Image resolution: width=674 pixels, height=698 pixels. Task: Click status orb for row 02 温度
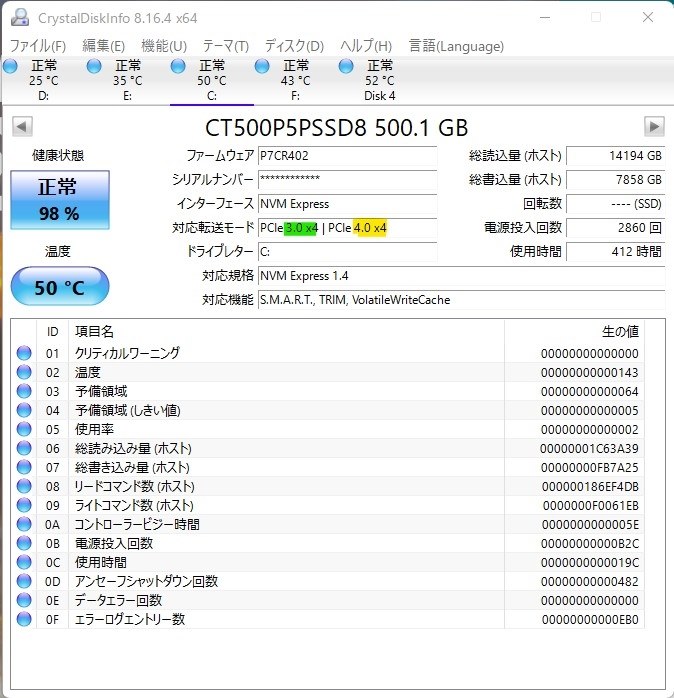(x=24, y=372)
